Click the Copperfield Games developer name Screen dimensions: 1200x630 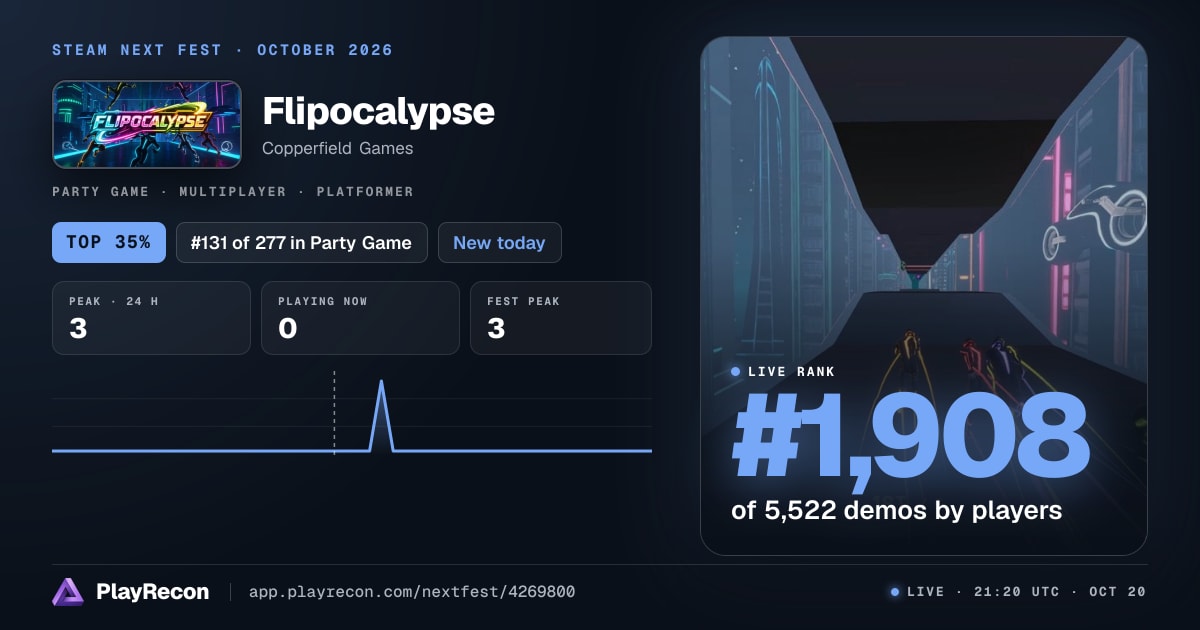tap(337, 148)
